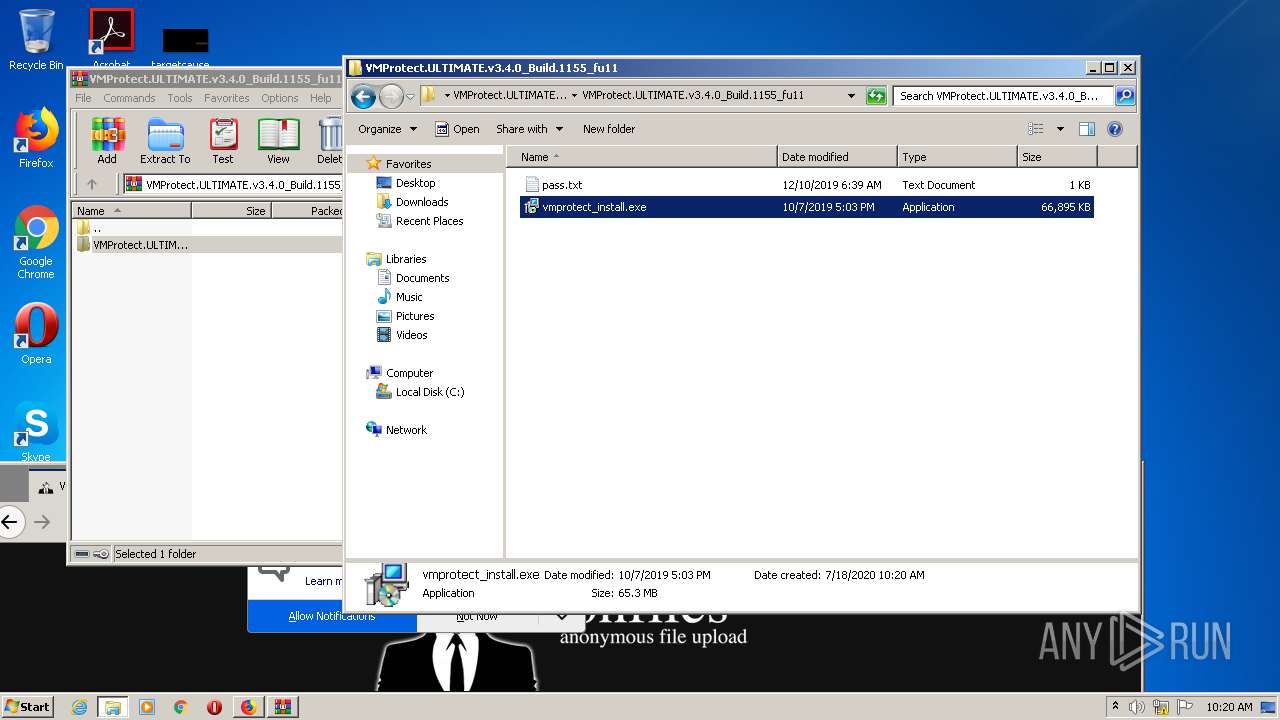Click the Explorer search magnifier
The height and width of the screenshot is (720, 1280).
coord(1125,96)
